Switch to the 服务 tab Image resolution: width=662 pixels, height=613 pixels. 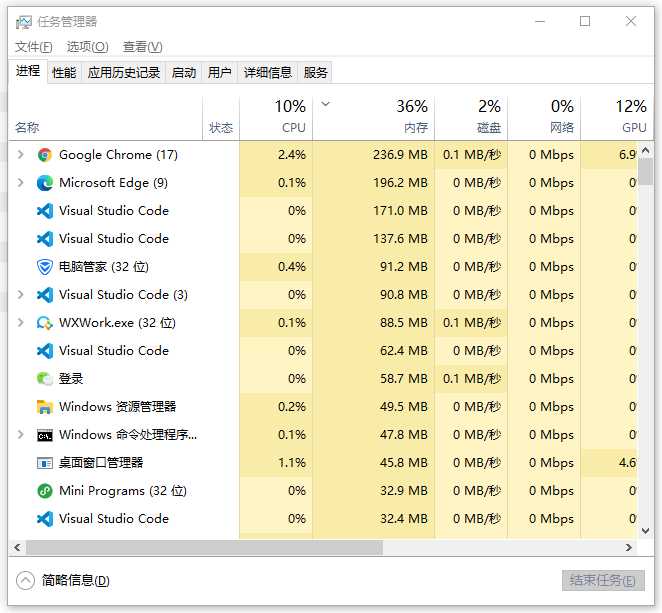coord(315,73)
